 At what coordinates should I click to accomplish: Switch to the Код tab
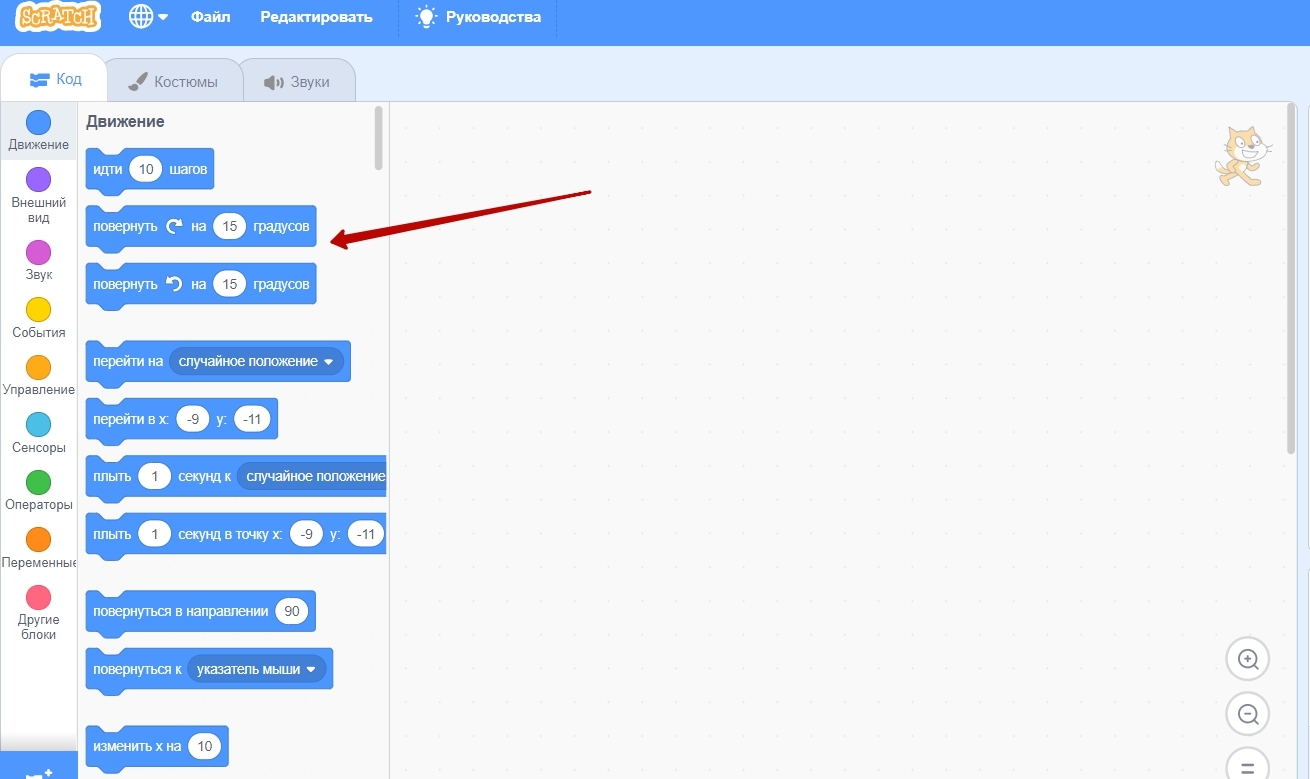[55, 79]
